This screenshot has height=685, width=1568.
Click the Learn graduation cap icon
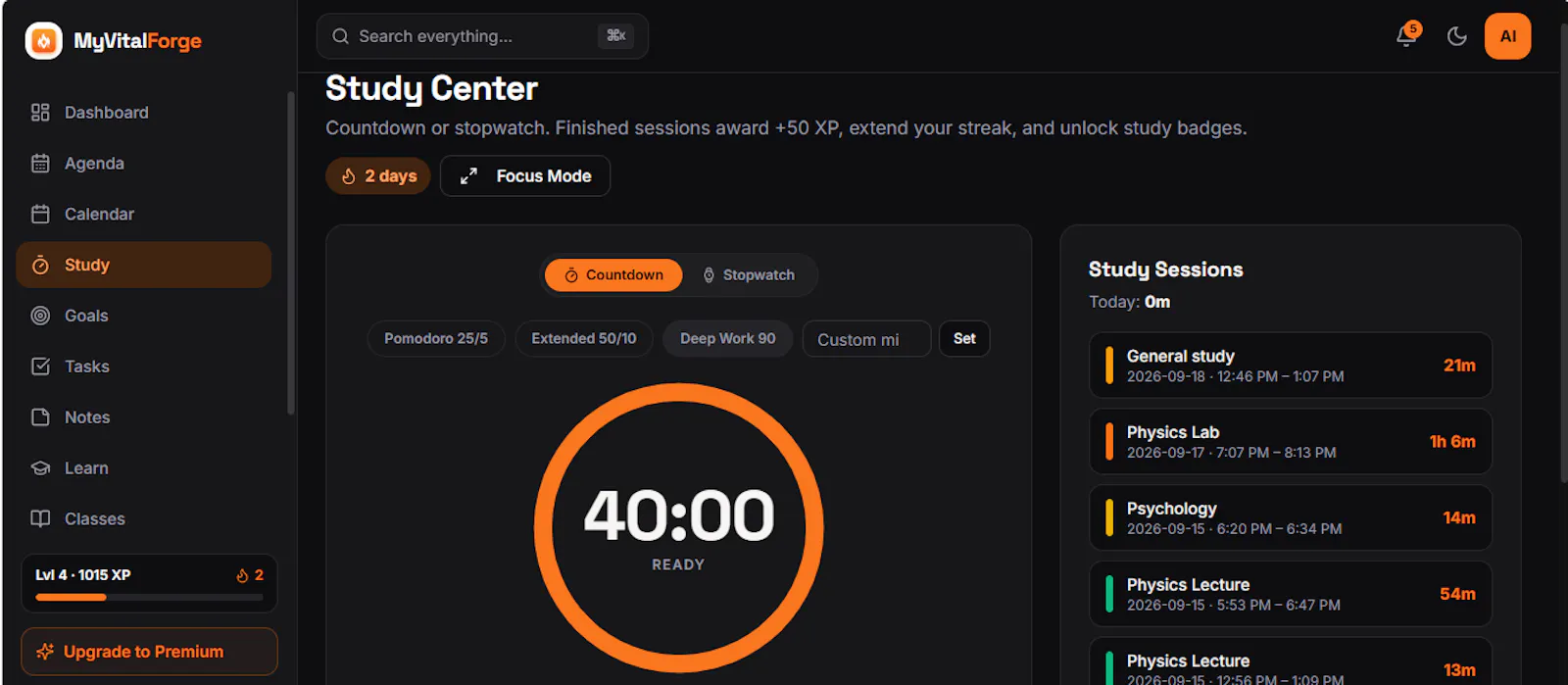(40, 468)
